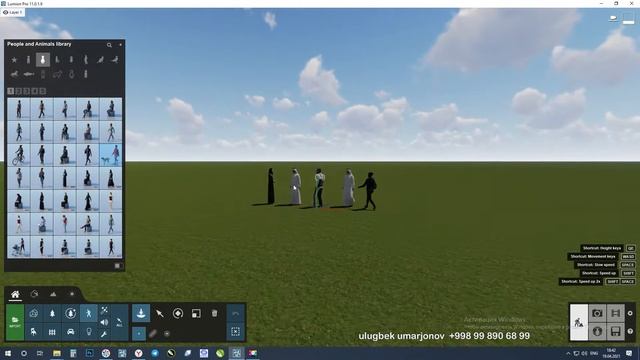
Task: Open the Windows notification center
Action: click(629, 353)
